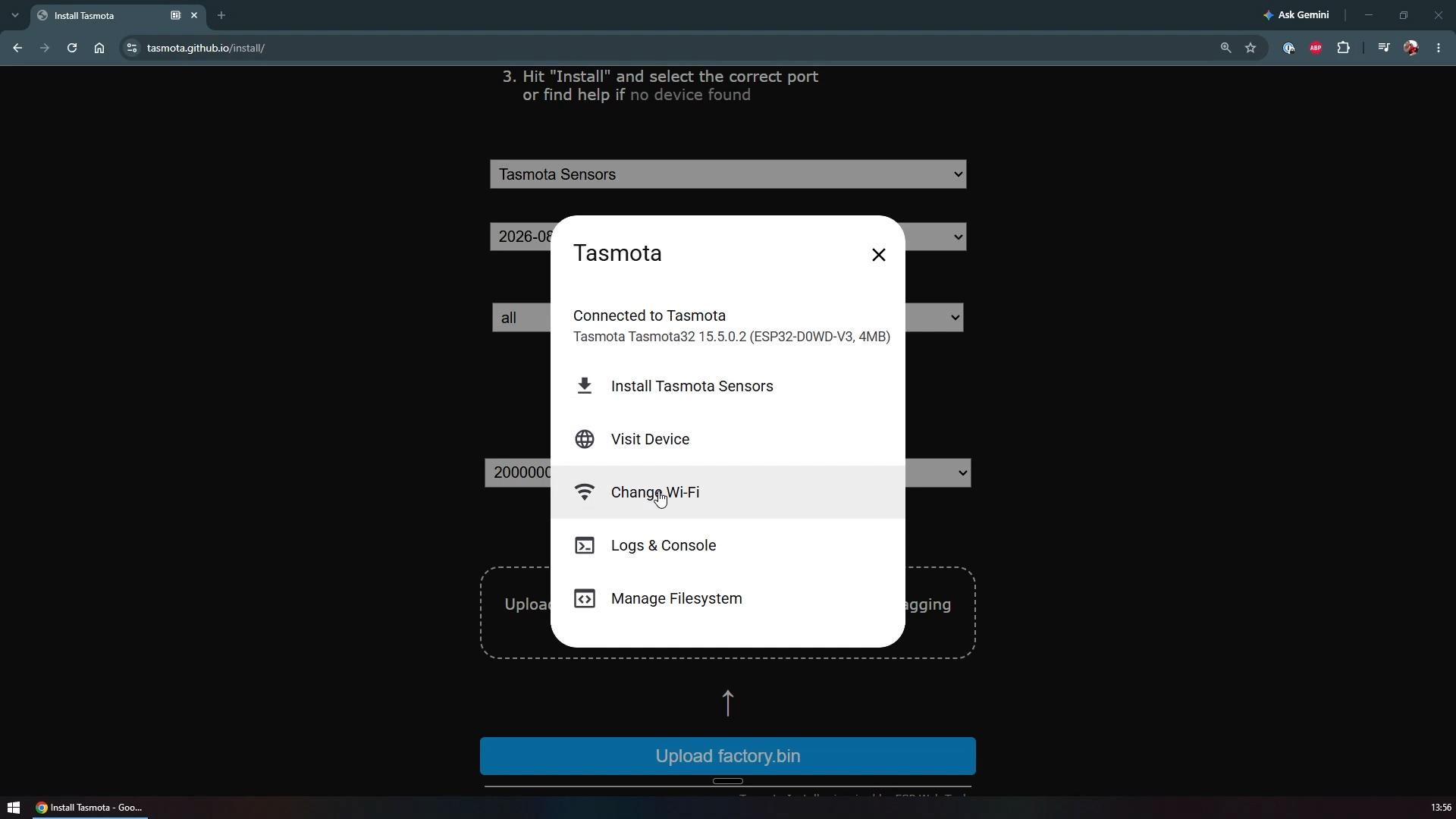Open the AdBlock Plus extension

pos(1316,48)
